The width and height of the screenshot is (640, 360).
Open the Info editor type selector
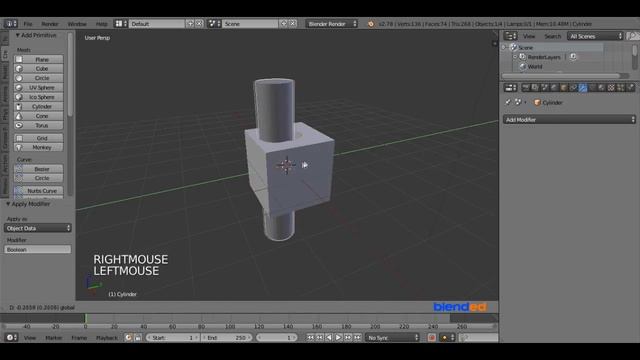[x=10, y=24]
